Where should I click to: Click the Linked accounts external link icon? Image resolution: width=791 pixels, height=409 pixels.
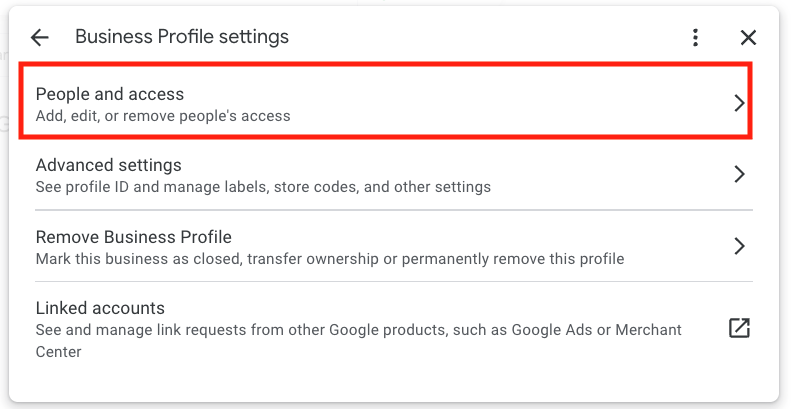[x=739, y=328]
